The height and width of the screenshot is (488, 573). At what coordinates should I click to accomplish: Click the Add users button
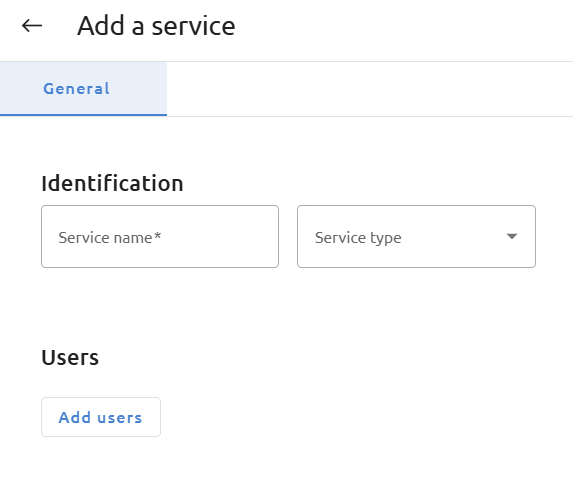[x=101, y=417]
